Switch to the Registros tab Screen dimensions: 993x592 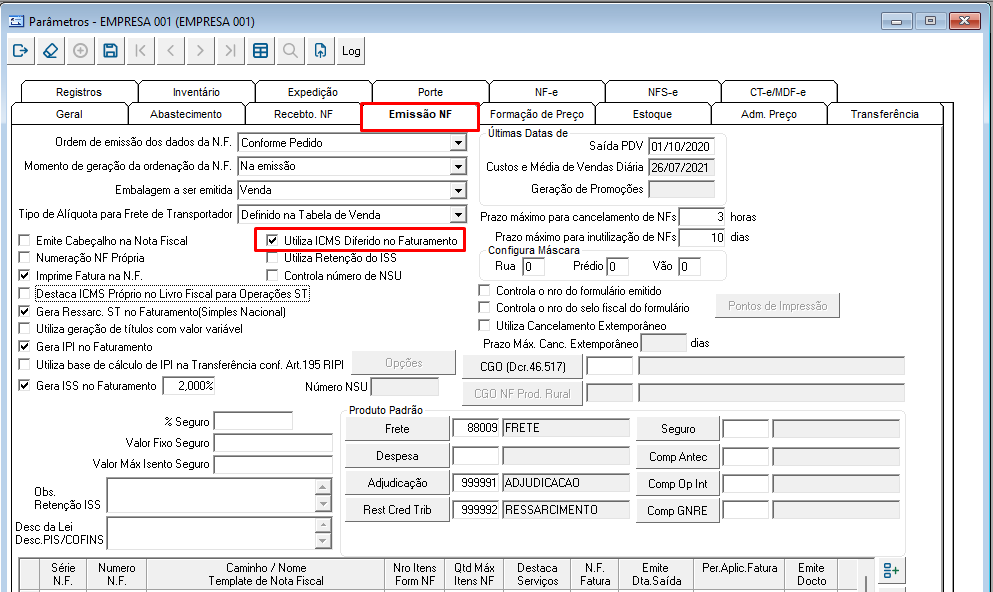point(79,92)
